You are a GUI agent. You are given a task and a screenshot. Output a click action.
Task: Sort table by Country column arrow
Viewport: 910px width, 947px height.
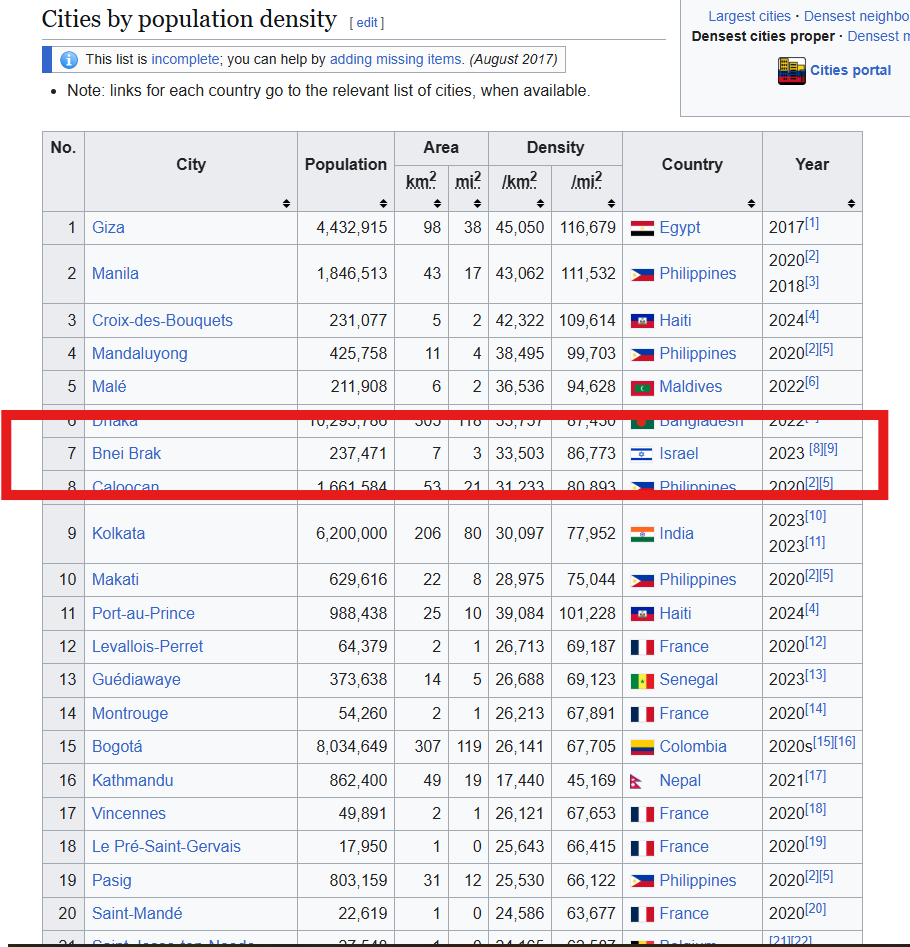coord(752,204)
